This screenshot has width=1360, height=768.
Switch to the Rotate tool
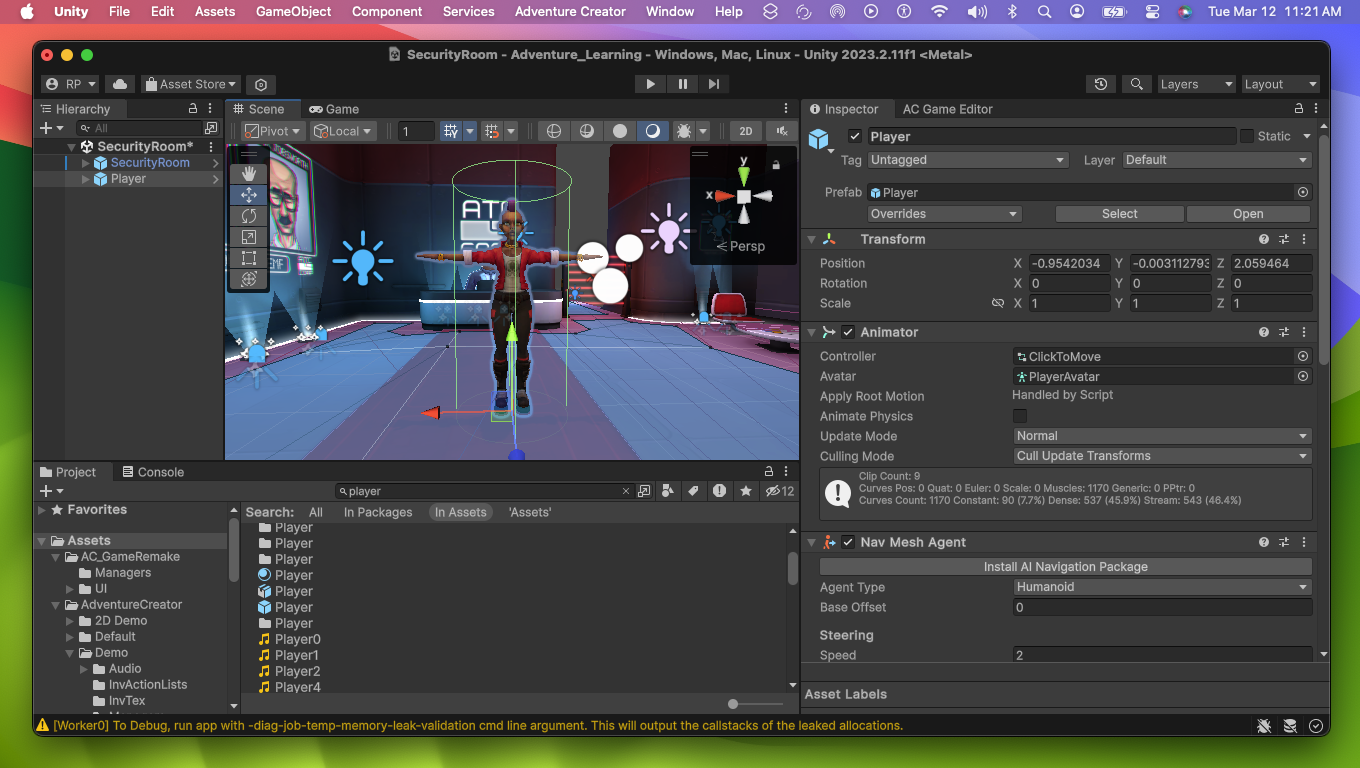pyautogui.click(x=250, y=215)
